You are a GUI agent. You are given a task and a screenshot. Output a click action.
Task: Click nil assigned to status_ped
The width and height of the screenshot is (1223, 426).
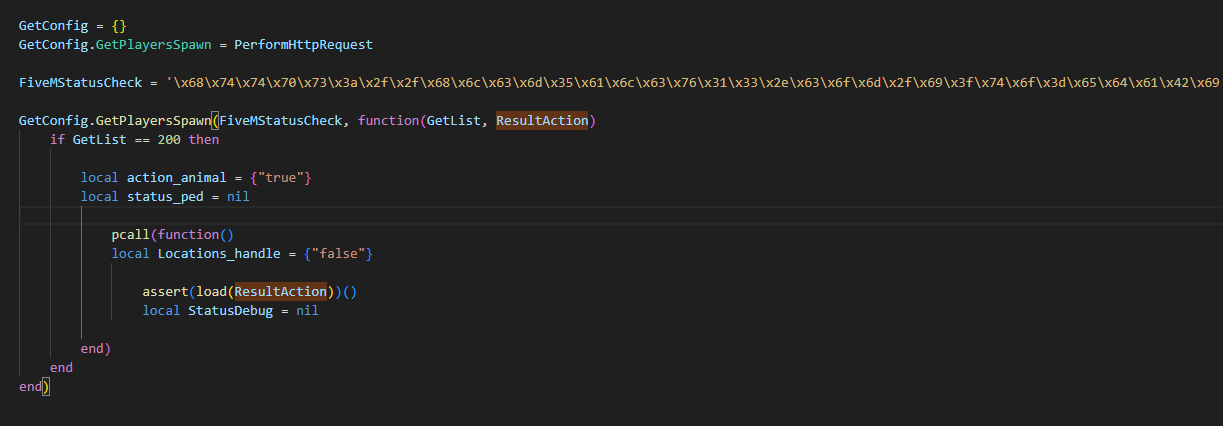tap(238, 196)
